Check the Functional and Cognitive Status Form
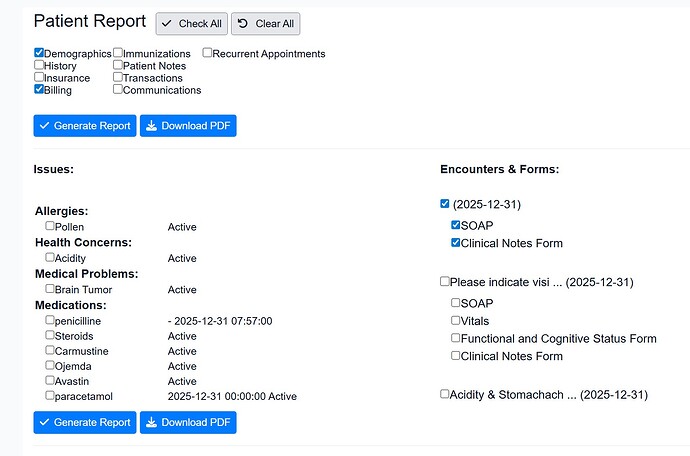 pyautogui.click(x=456, y=338)
